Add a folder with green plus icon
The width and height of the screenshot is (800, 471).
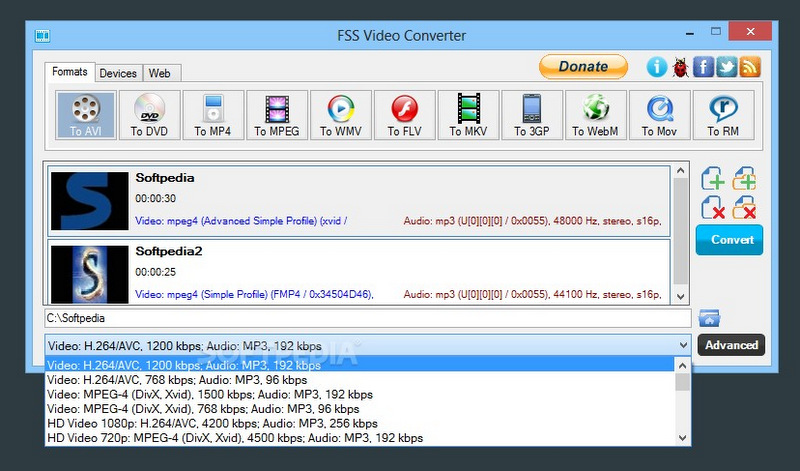point(744,179)
